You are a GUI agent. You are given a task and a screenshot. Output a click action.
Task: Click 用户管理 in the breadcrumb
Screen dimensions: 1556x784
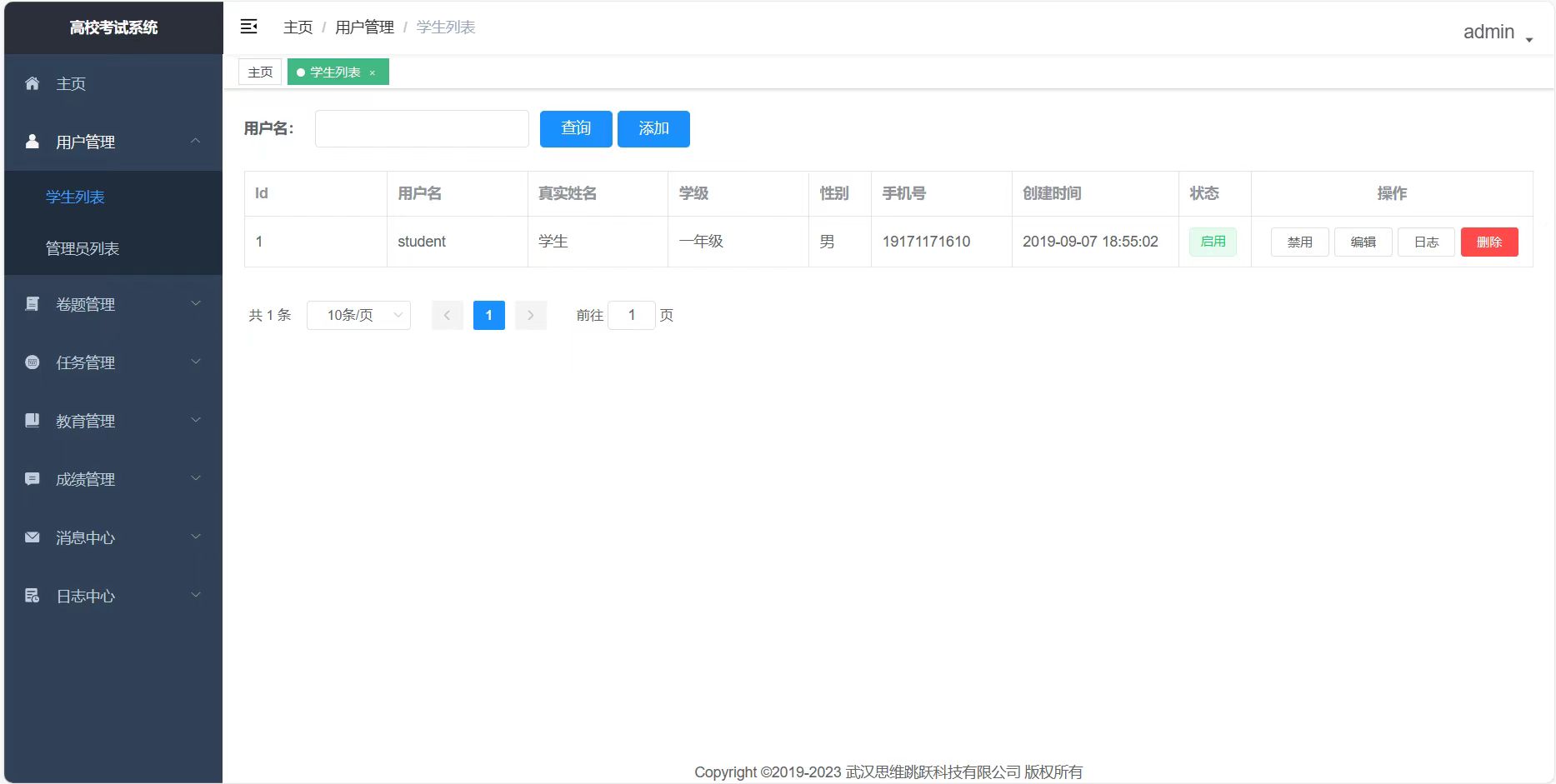tap(364, 27)
